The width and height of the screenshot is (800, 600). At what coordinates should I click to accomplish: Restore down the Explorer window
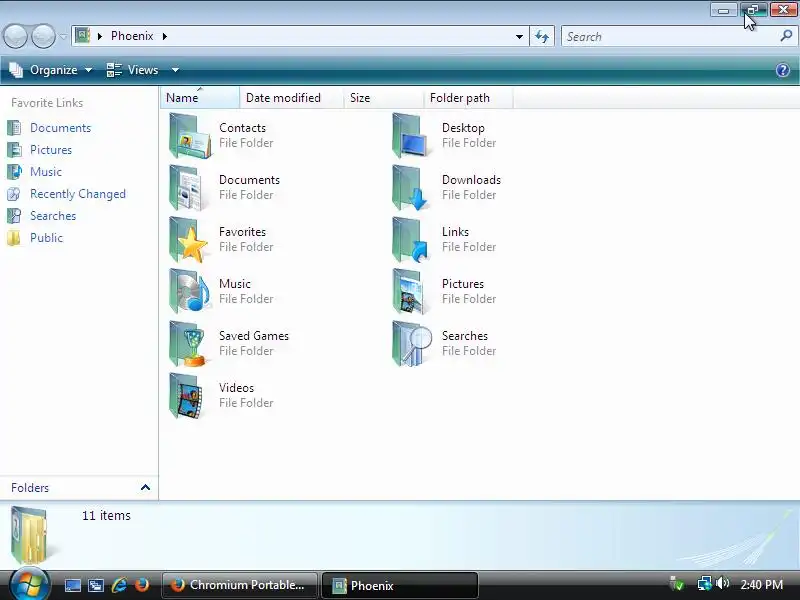(x=754, y=9)
